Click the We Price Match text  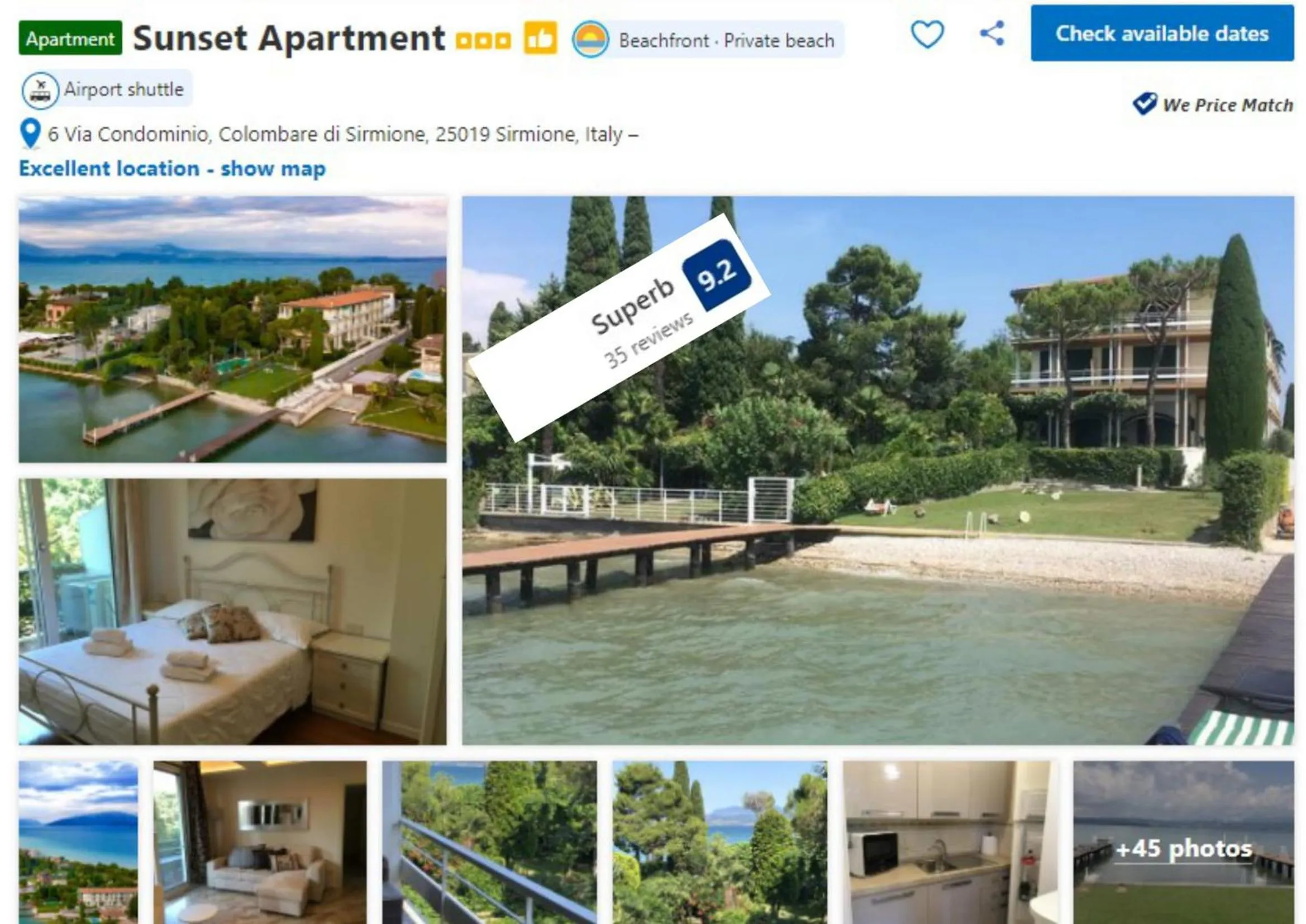(x=1227, y=104)
